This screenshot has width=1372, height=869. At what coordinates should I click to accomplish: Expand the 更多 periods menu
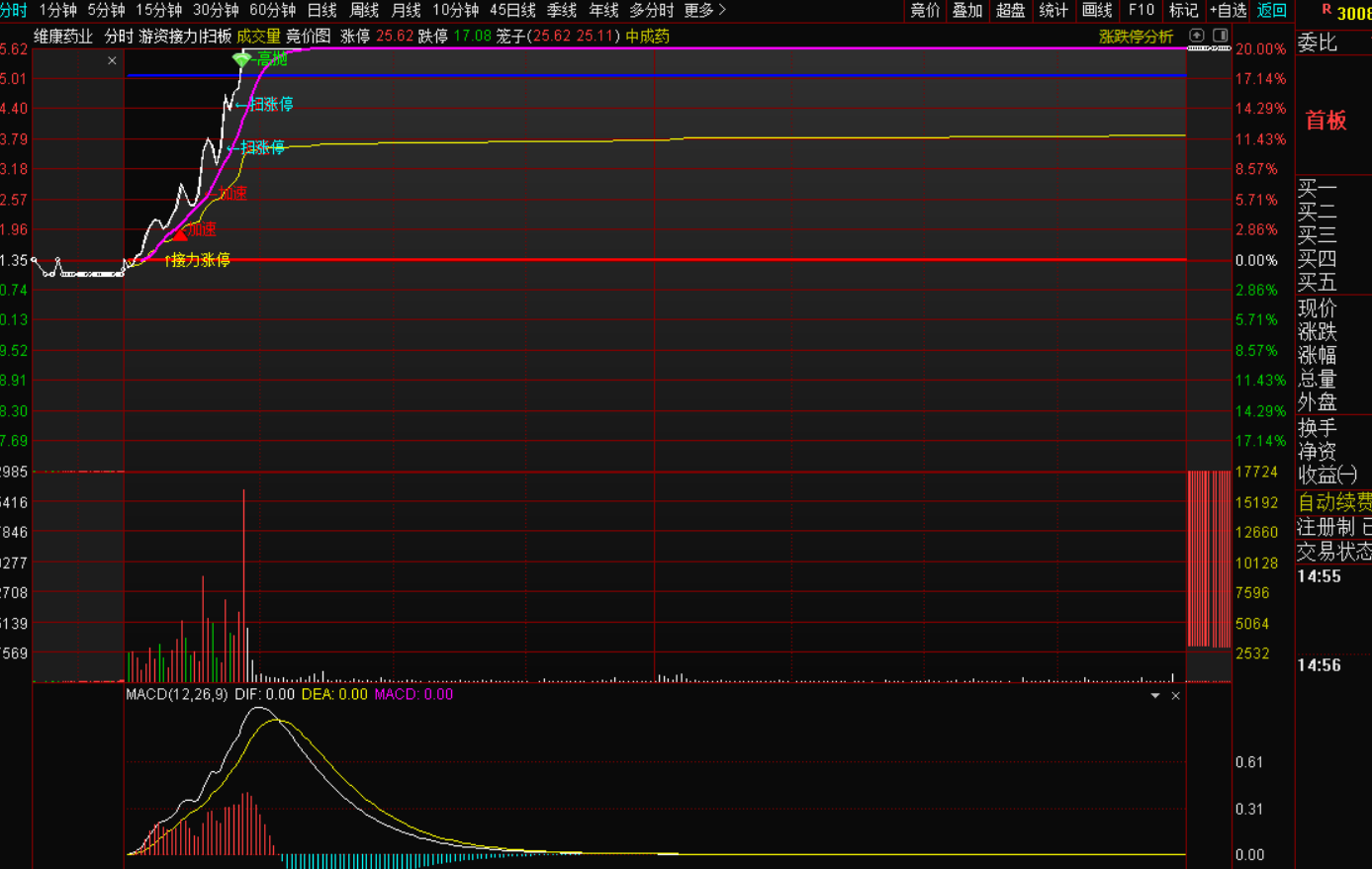[x=704, y=10]
